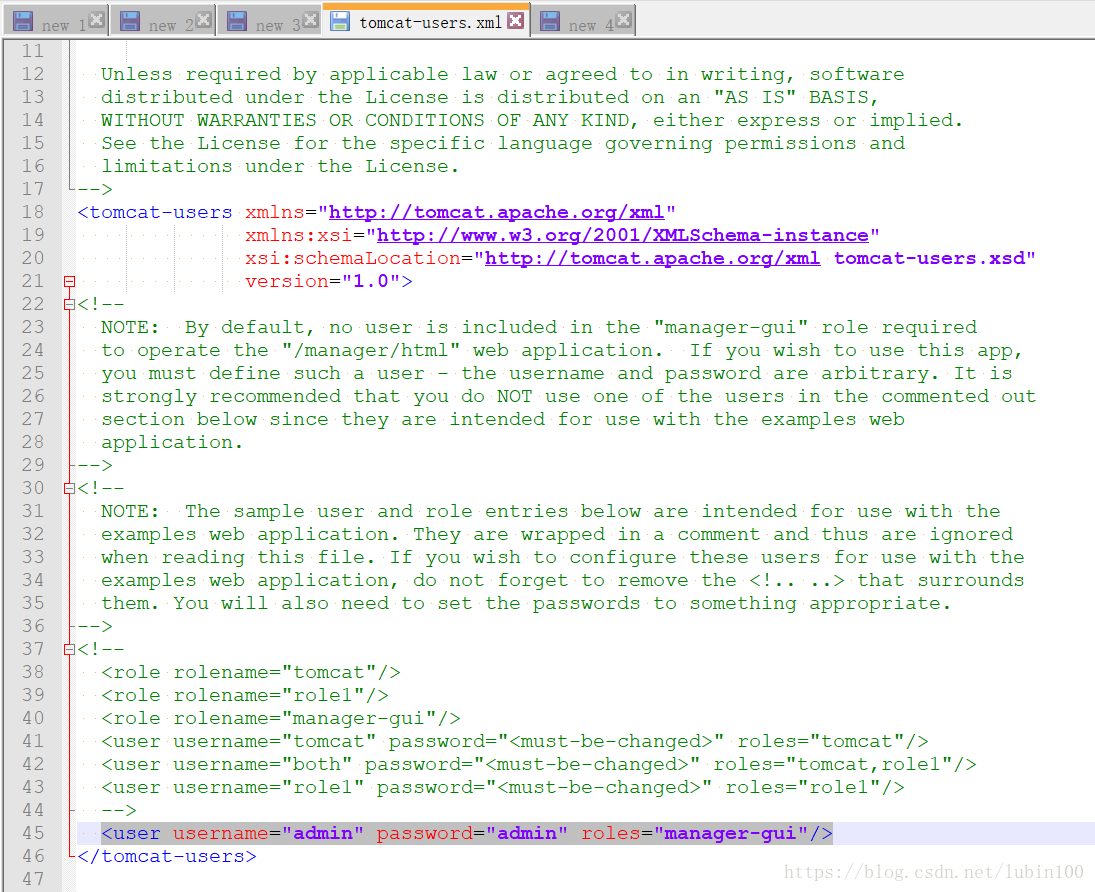Collapse the fold marker at line 21
The image size is (1095, 892).
[x=69, y=282]
